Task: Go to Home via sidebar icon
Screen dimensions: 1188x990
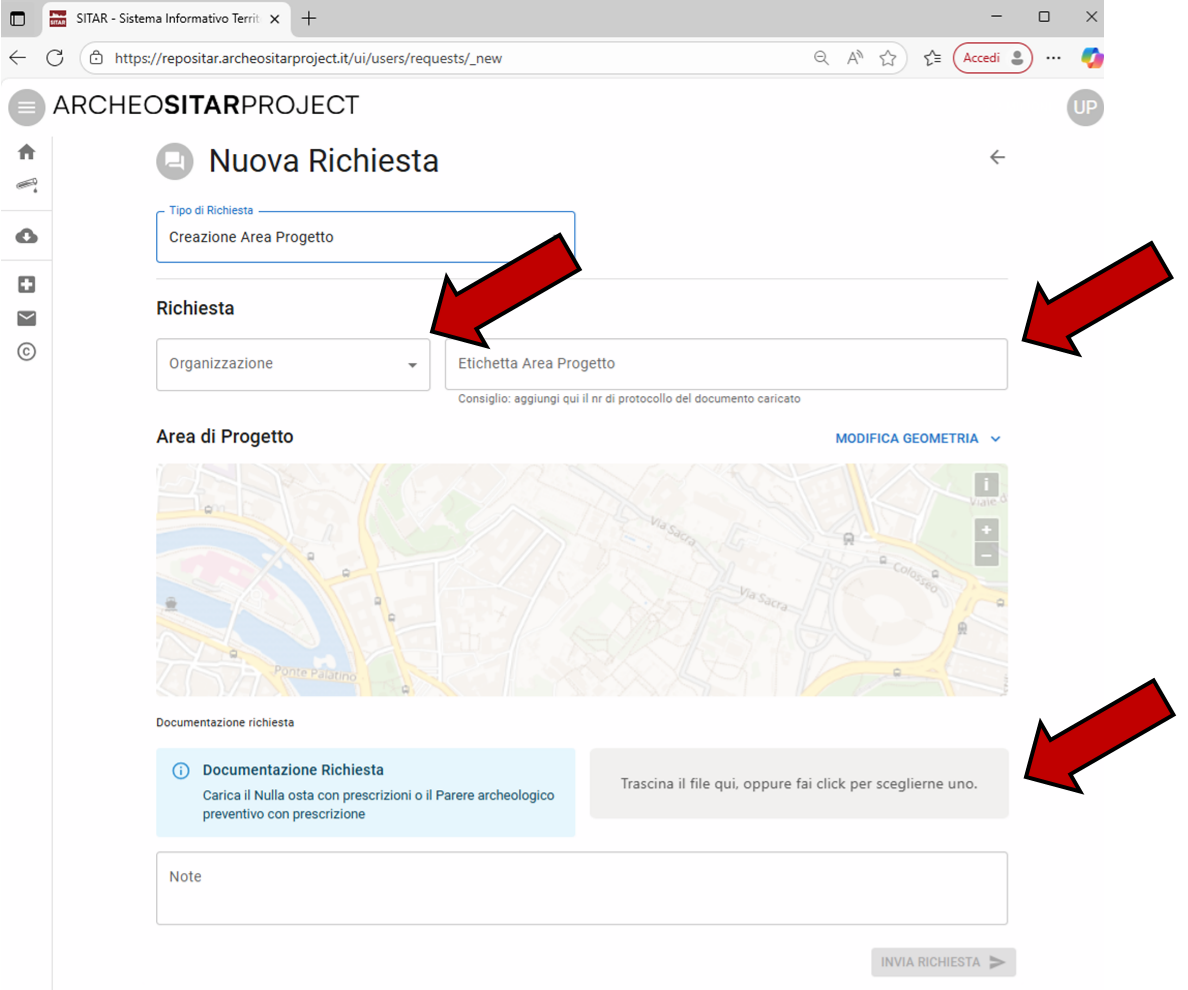Action: (x=27, y=152)
